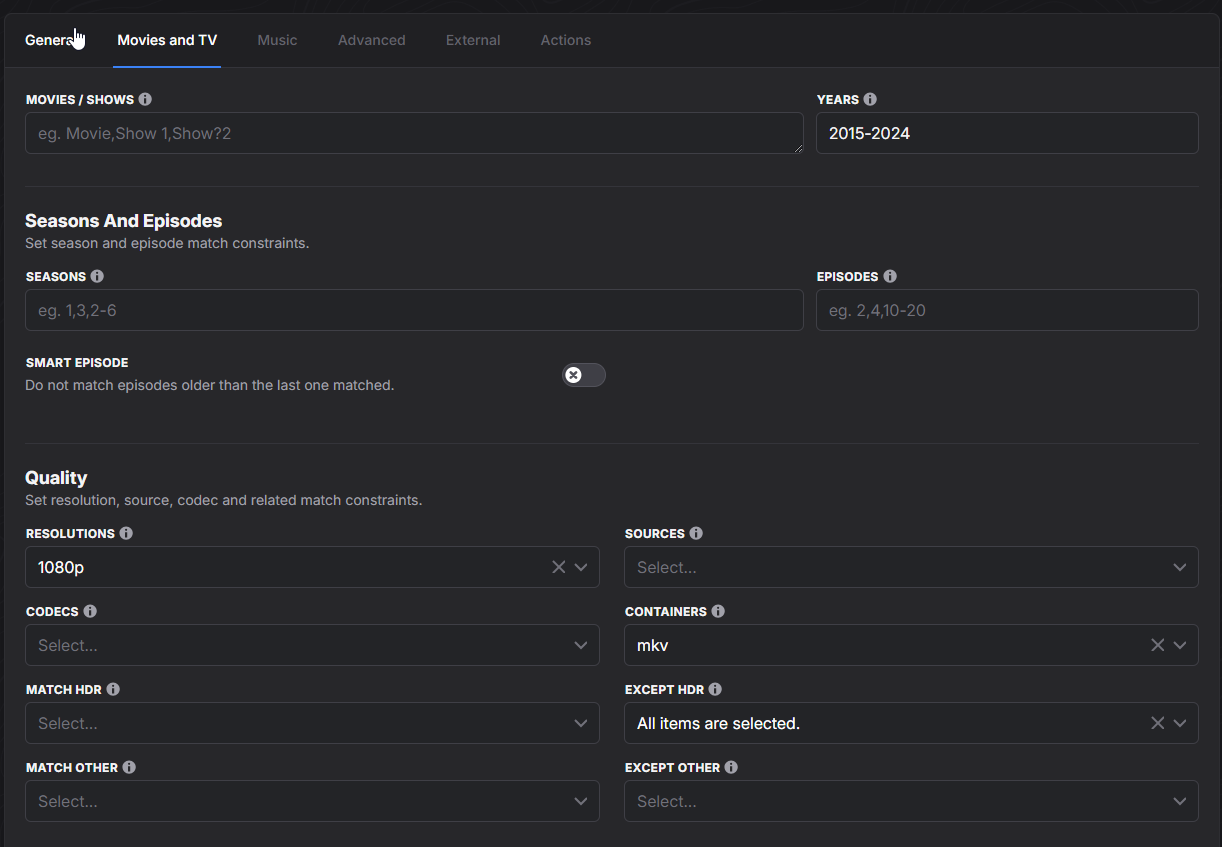Remove the mkv container selection
Screen dimensions: 1222x847
point(1157,645)
